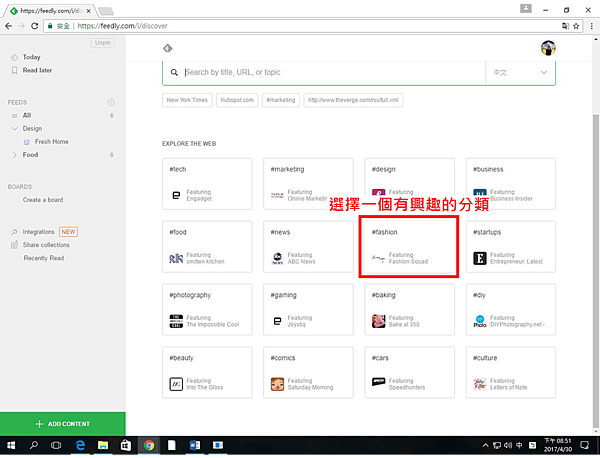
Task: Open Word from the taskbar
Action: click(x=195, y=445)
